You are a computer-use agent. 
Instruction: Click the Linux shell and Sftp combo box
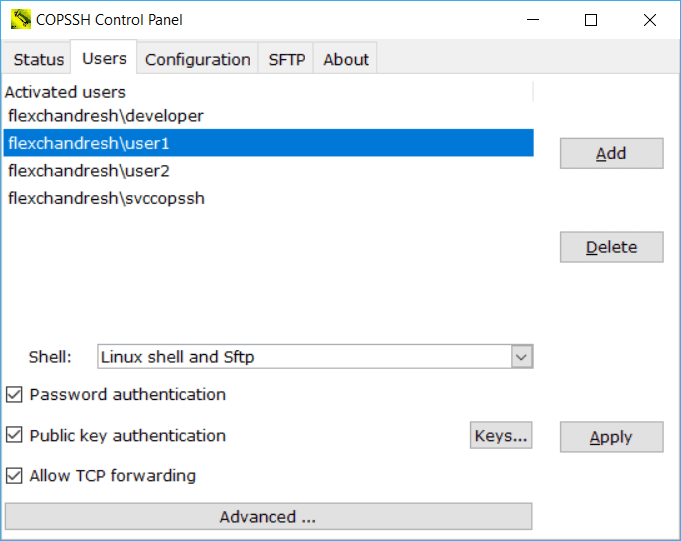(x=315, y=357)
